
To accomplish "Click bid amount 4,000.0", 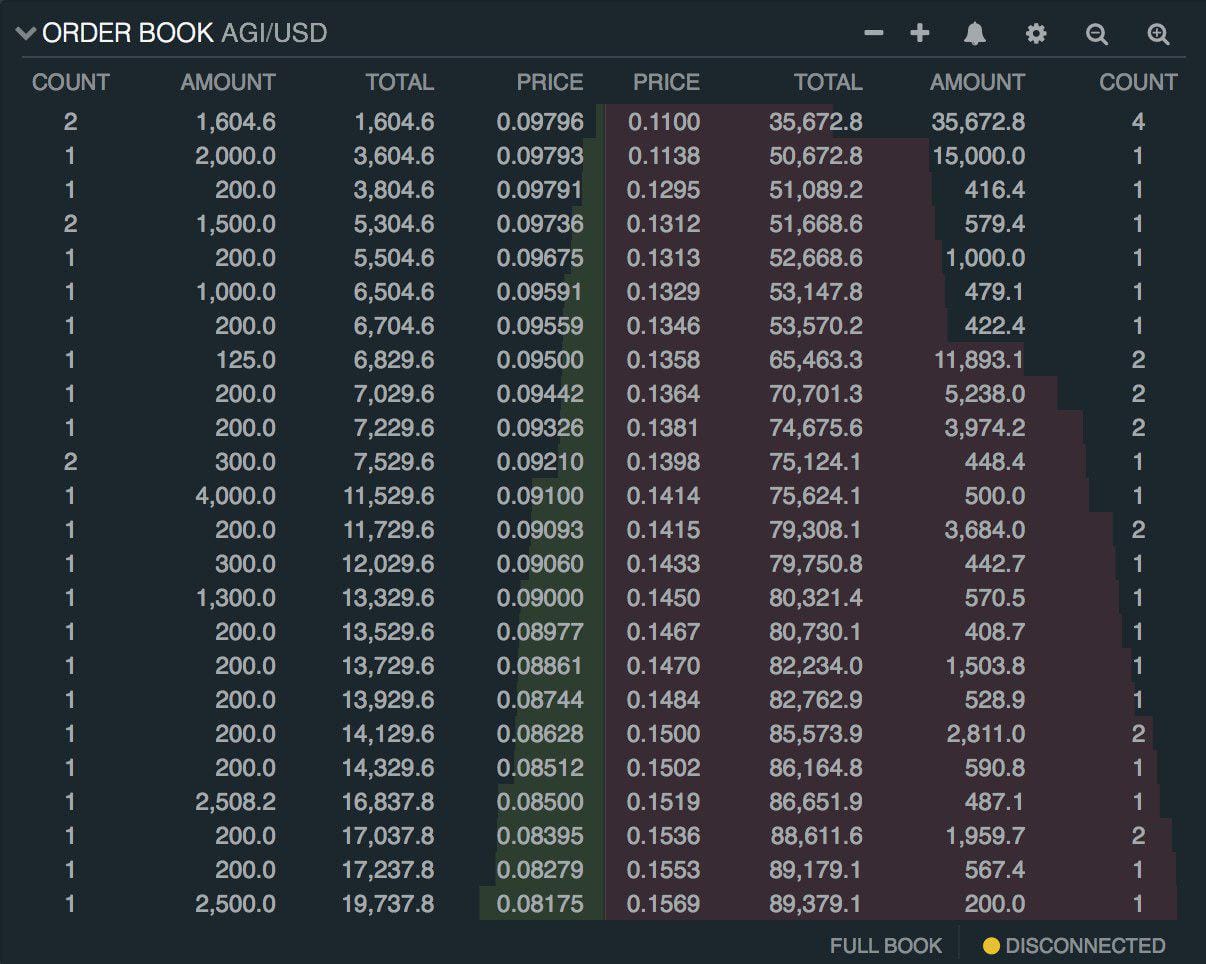I will [236, 496].
